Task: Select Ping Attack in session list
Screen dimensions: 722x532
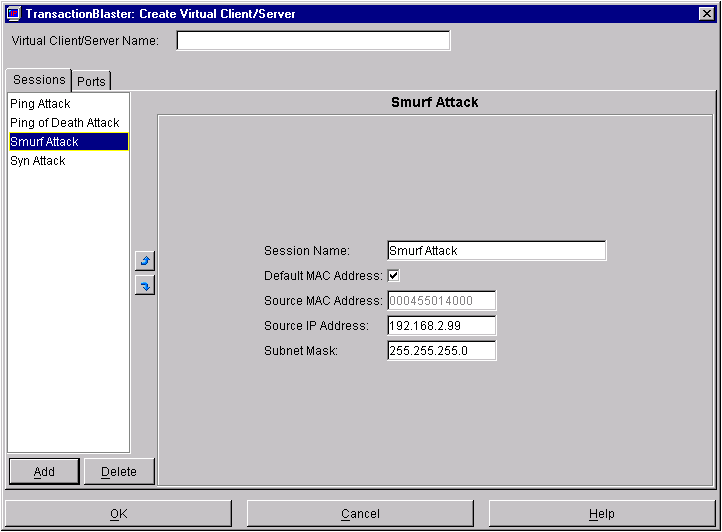Action: point(69,104)
